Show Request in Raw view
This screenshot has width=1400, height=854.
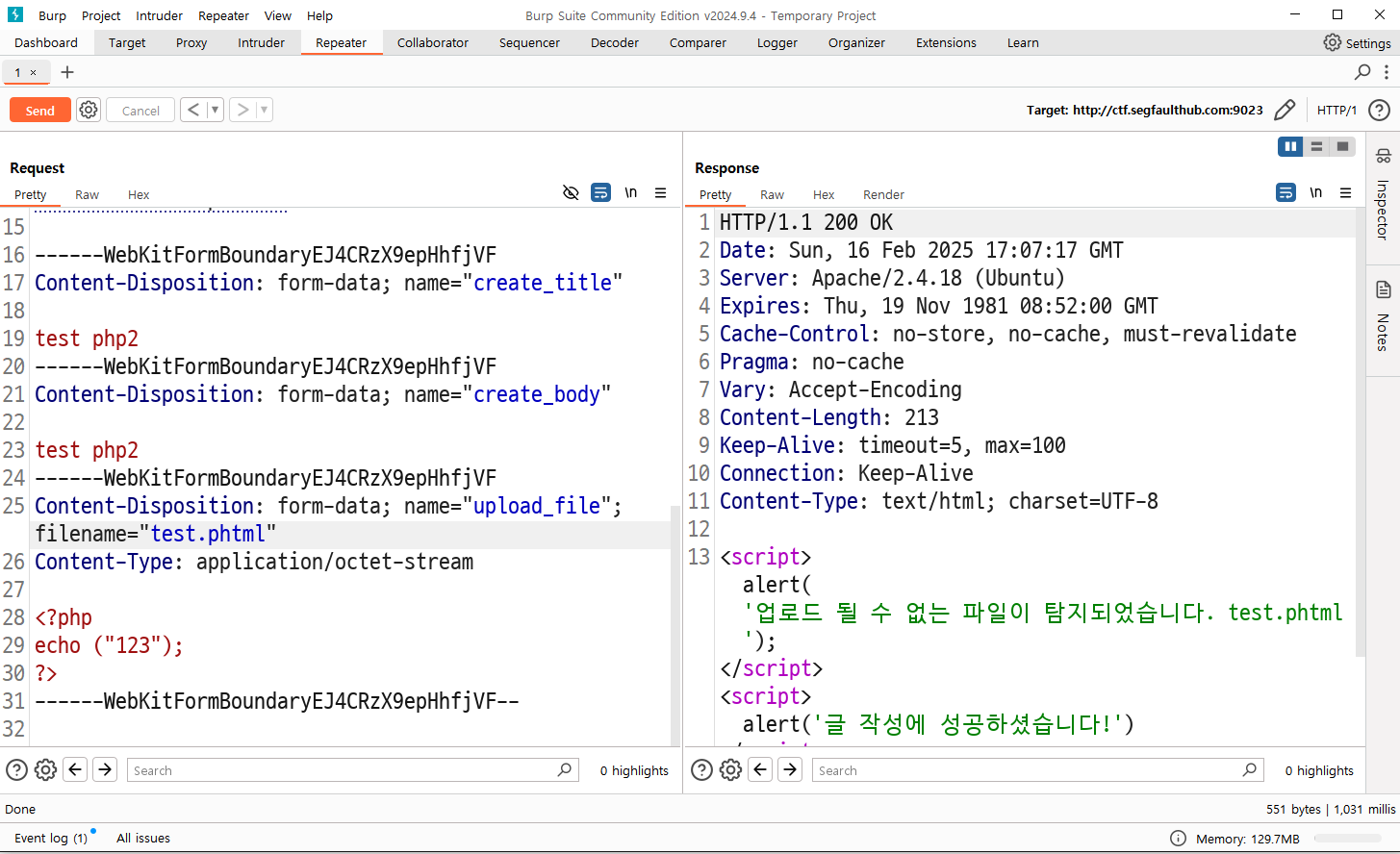pyautogui.click(x=87, y=194)
